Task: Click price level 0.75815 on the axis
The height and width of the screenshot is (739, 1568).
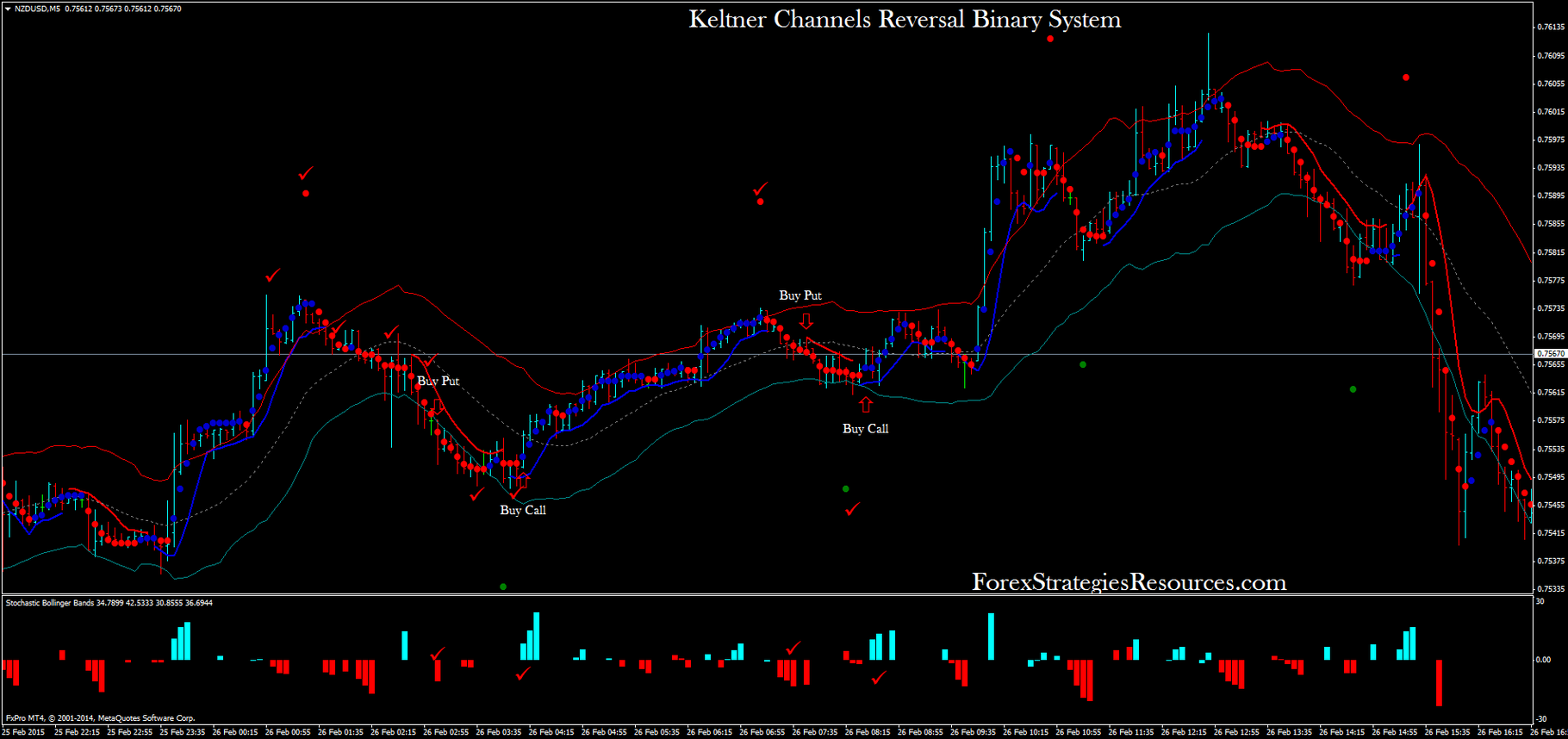Action: [1551, 252]
